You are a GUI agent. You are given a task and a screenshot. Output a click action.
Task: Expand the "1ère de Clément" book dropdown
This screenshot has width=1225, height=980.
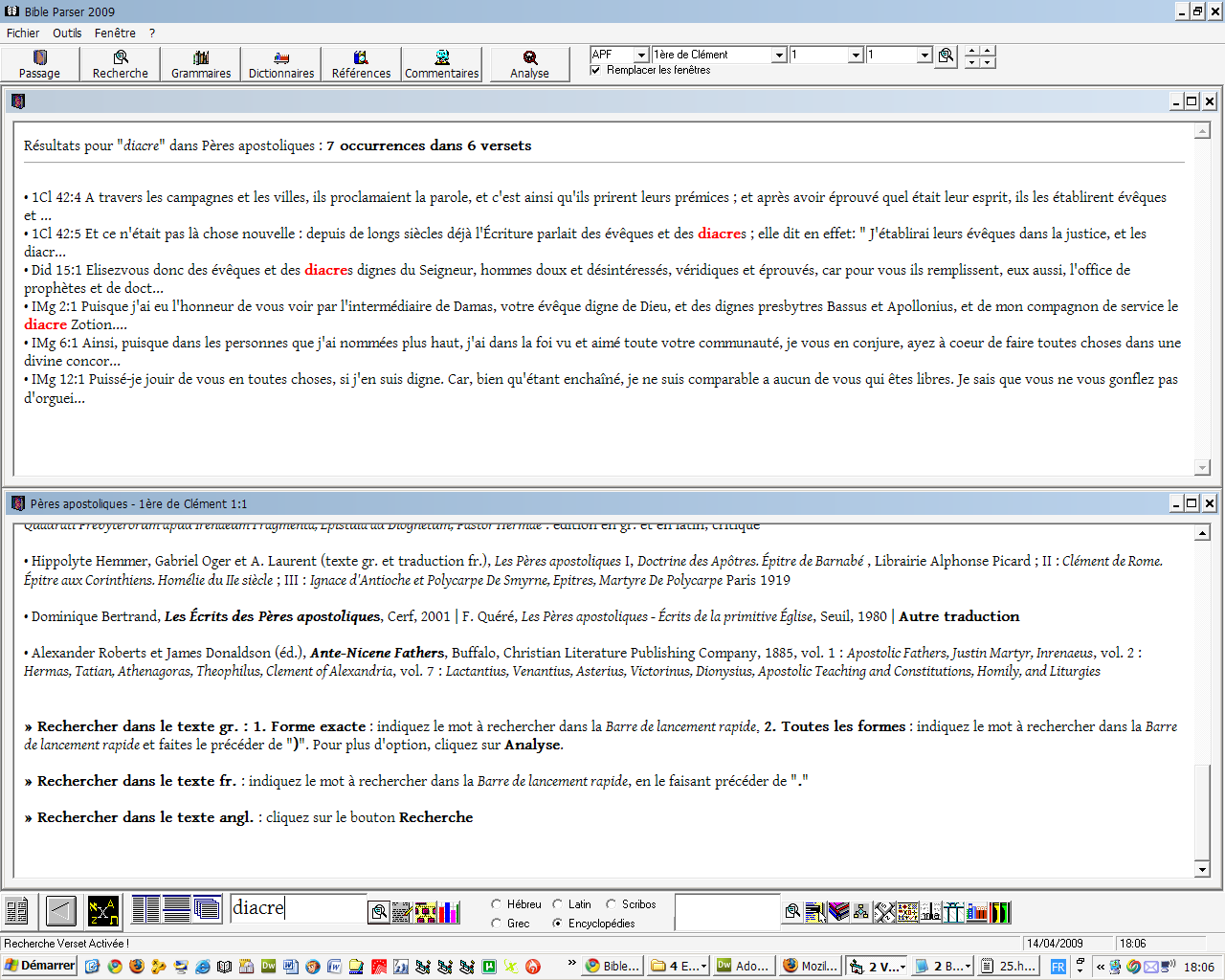(779, 56)
